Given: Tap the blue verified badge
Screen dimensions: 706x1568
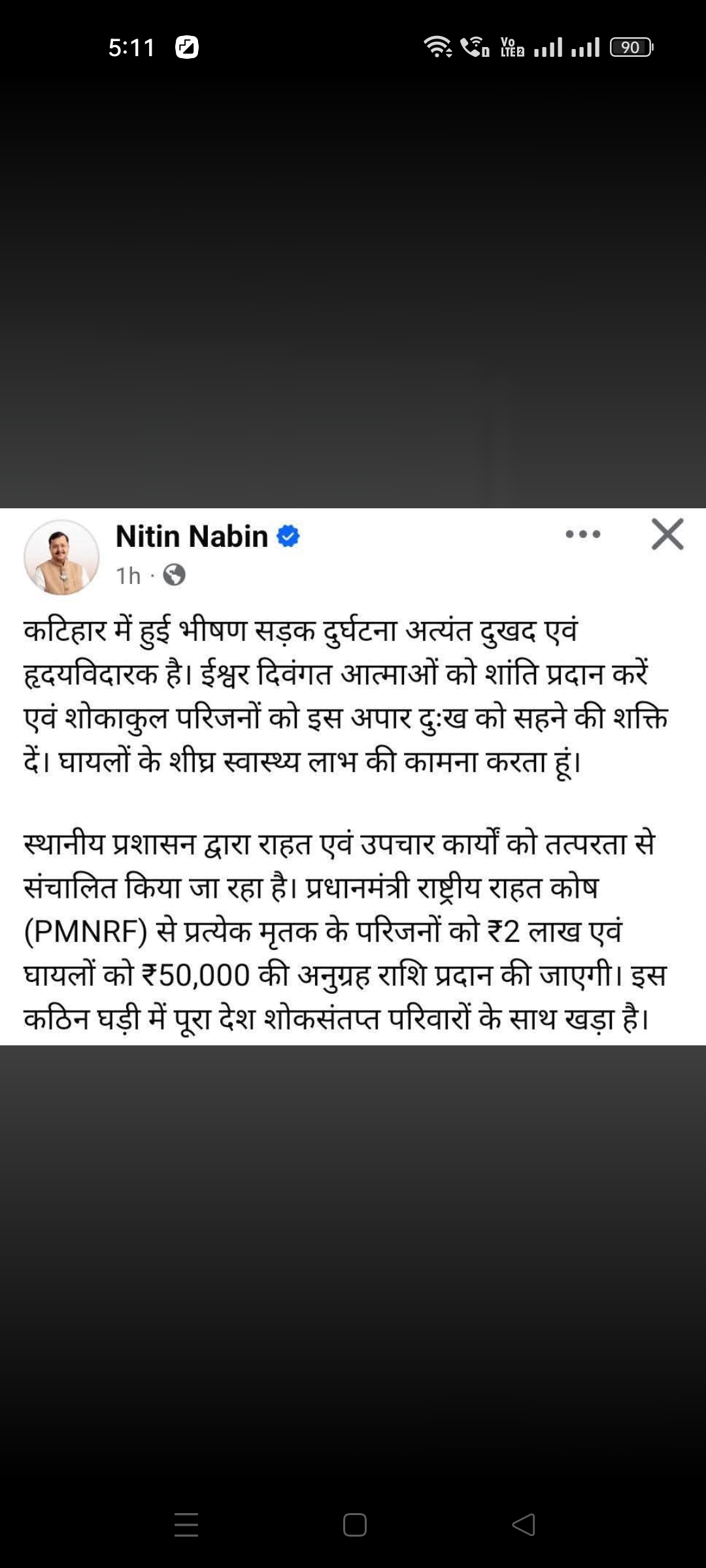Looking at the screenshot, I should pyautogui.click(x=288, y=536).
